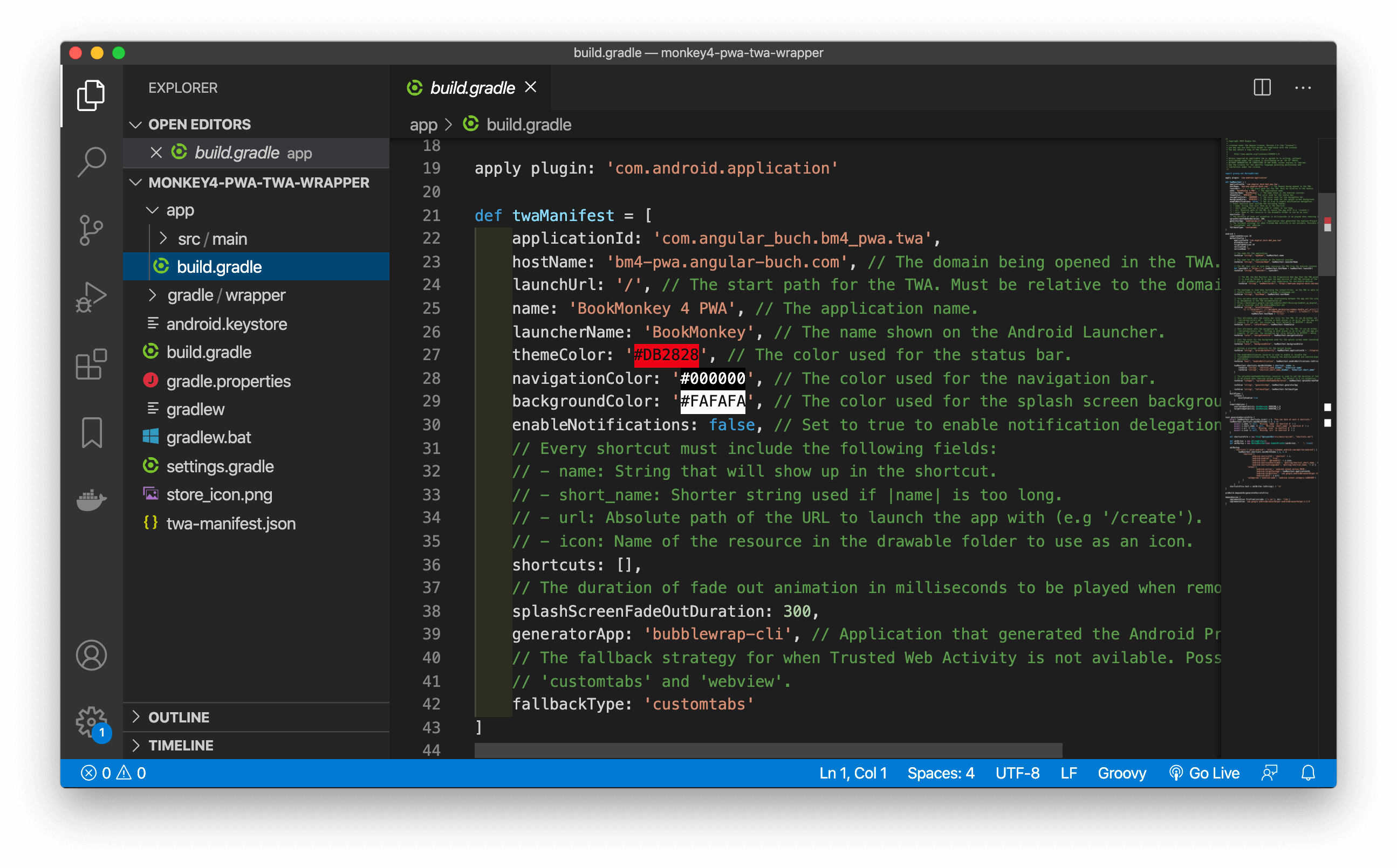This screenshot has height=868, width=1397.
Task: Expand the src / main folder
Action: 163,238
